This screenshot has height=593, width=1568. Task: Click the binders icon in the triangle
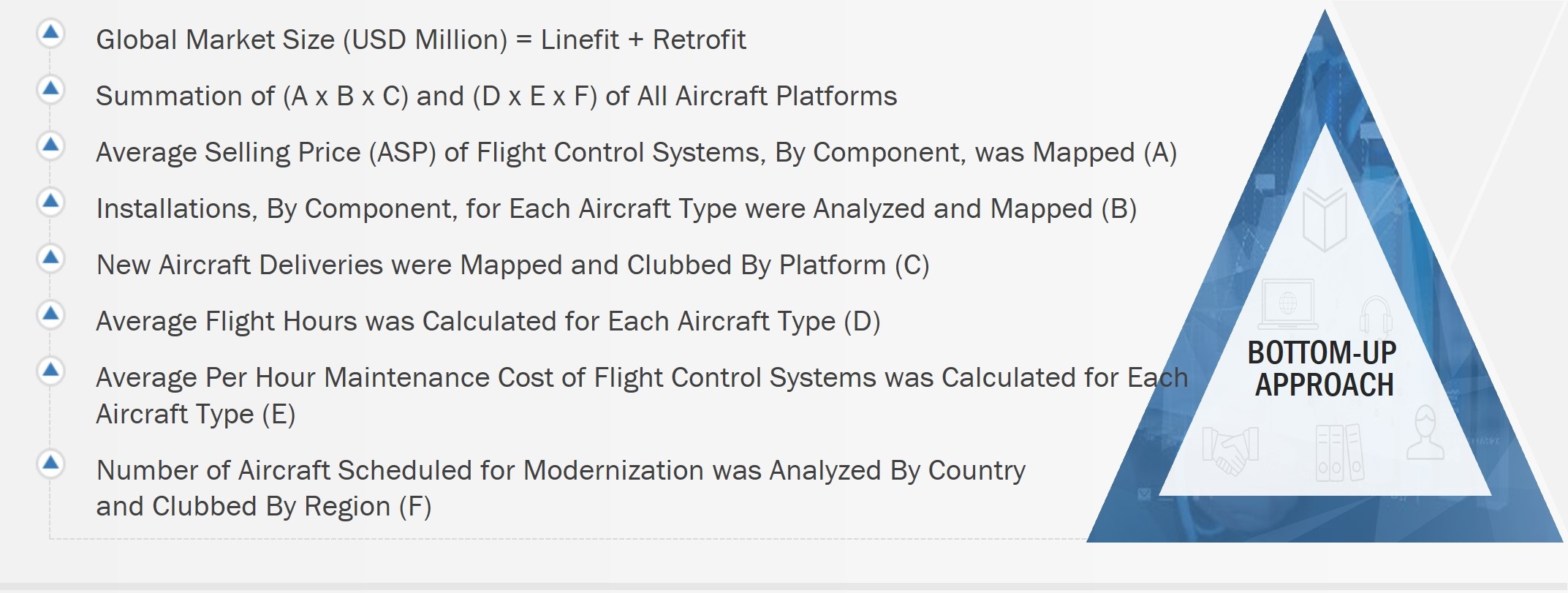pos(1339,453)
